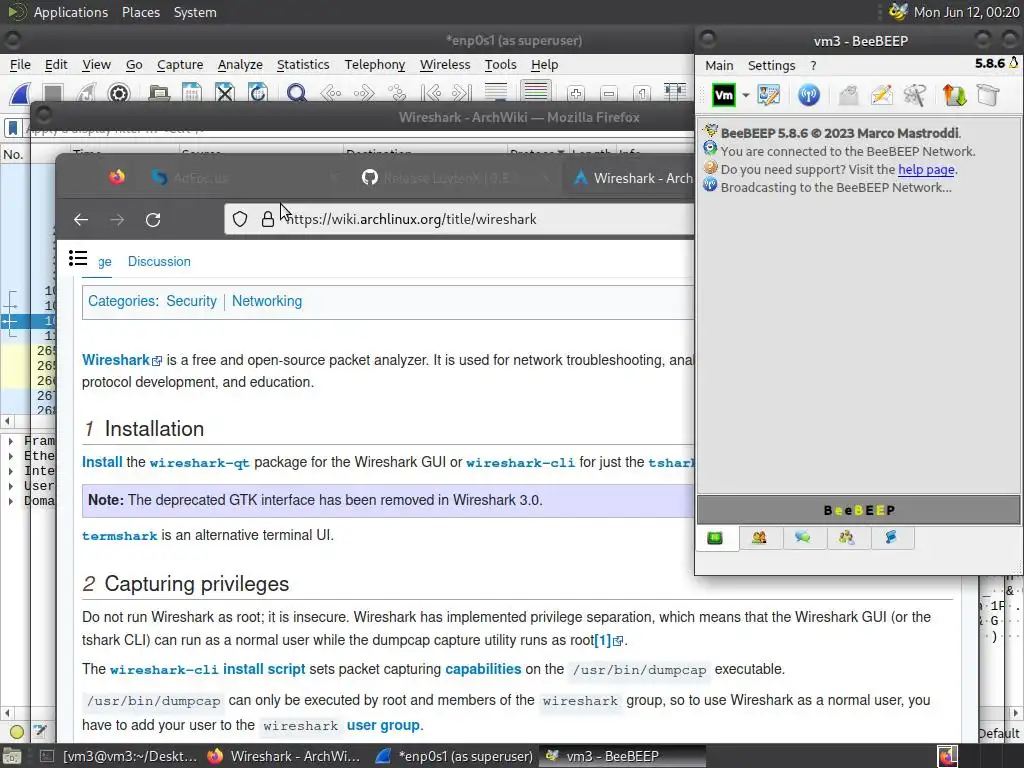Open Wireshark Analyze menu
Image resolution: width=1024 pixels, height=768 pixels.
[240, 65]
